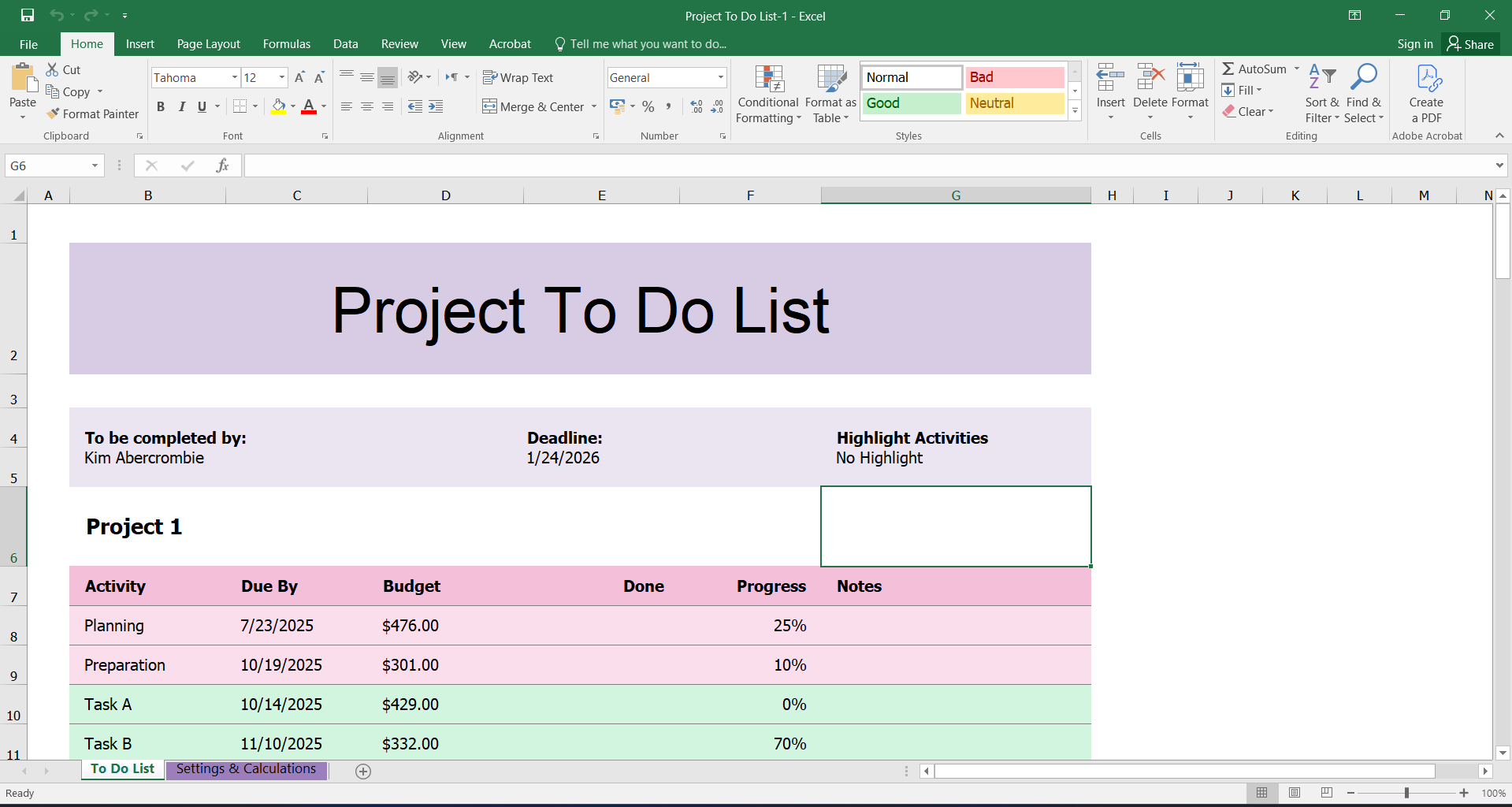Add a new sheet with plus icon
This screenshot has width=1512, height=807.
pos(363,772)
